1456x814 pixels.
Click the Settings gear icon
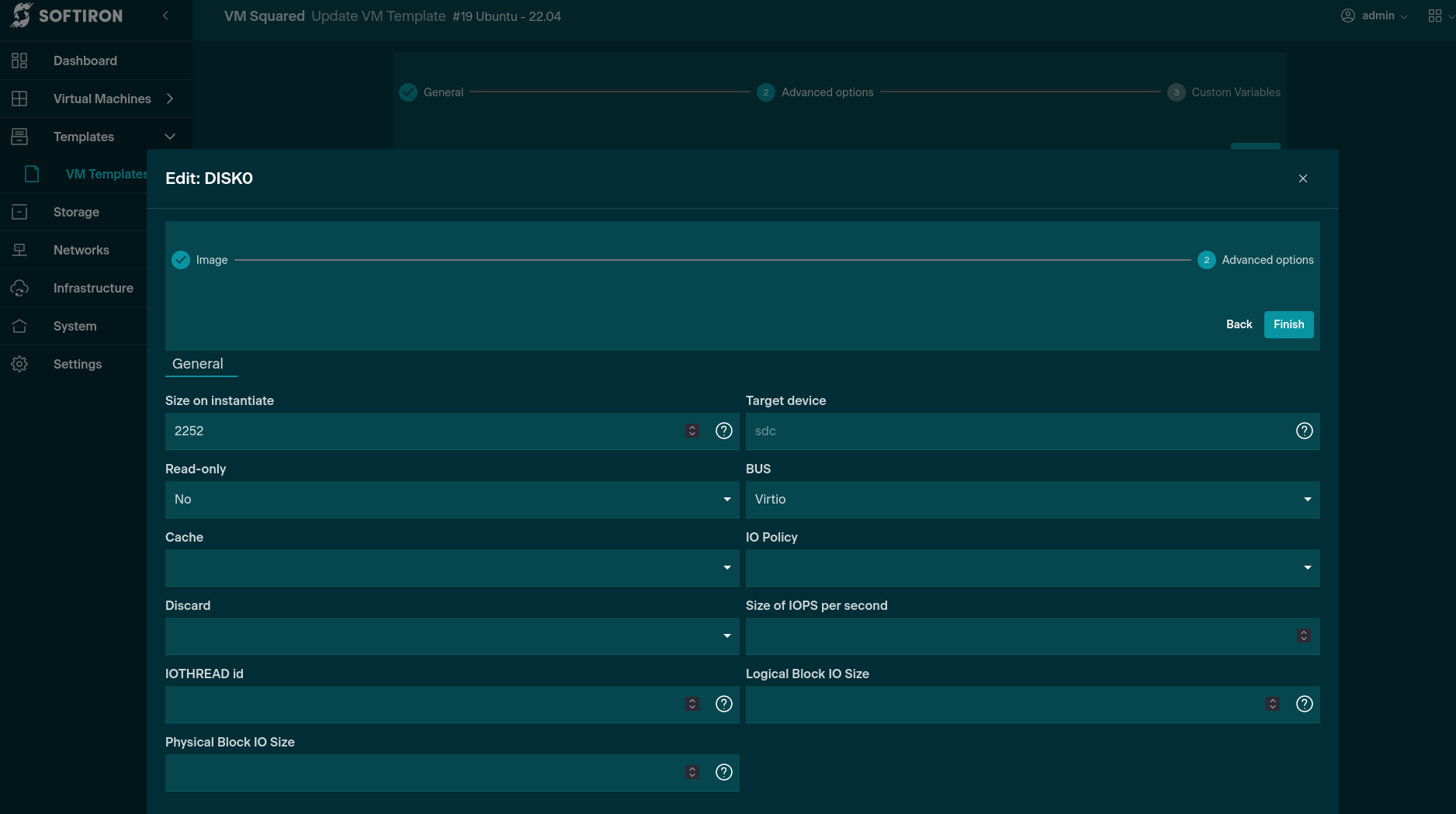19,364
